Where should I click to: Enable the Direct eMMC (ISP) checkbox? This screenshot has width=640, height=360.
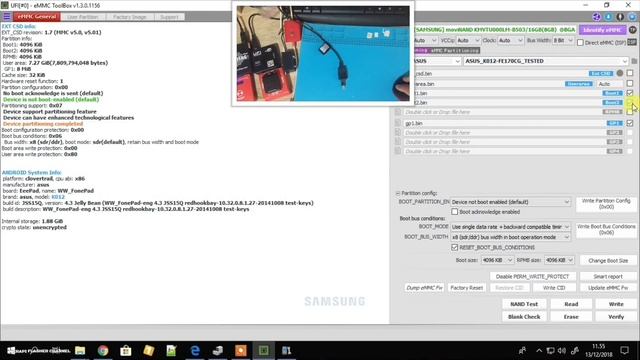point(580,42)
